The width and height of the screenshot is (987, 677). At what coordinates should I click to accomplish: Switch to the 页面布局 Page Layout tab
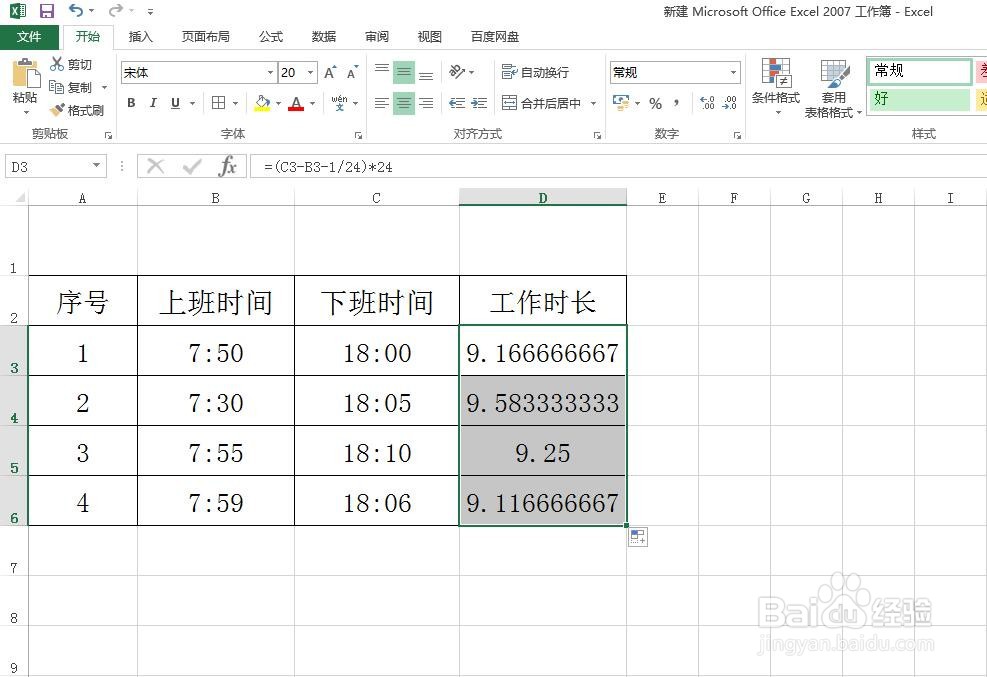pyautogui.click(x=205, y=36)
